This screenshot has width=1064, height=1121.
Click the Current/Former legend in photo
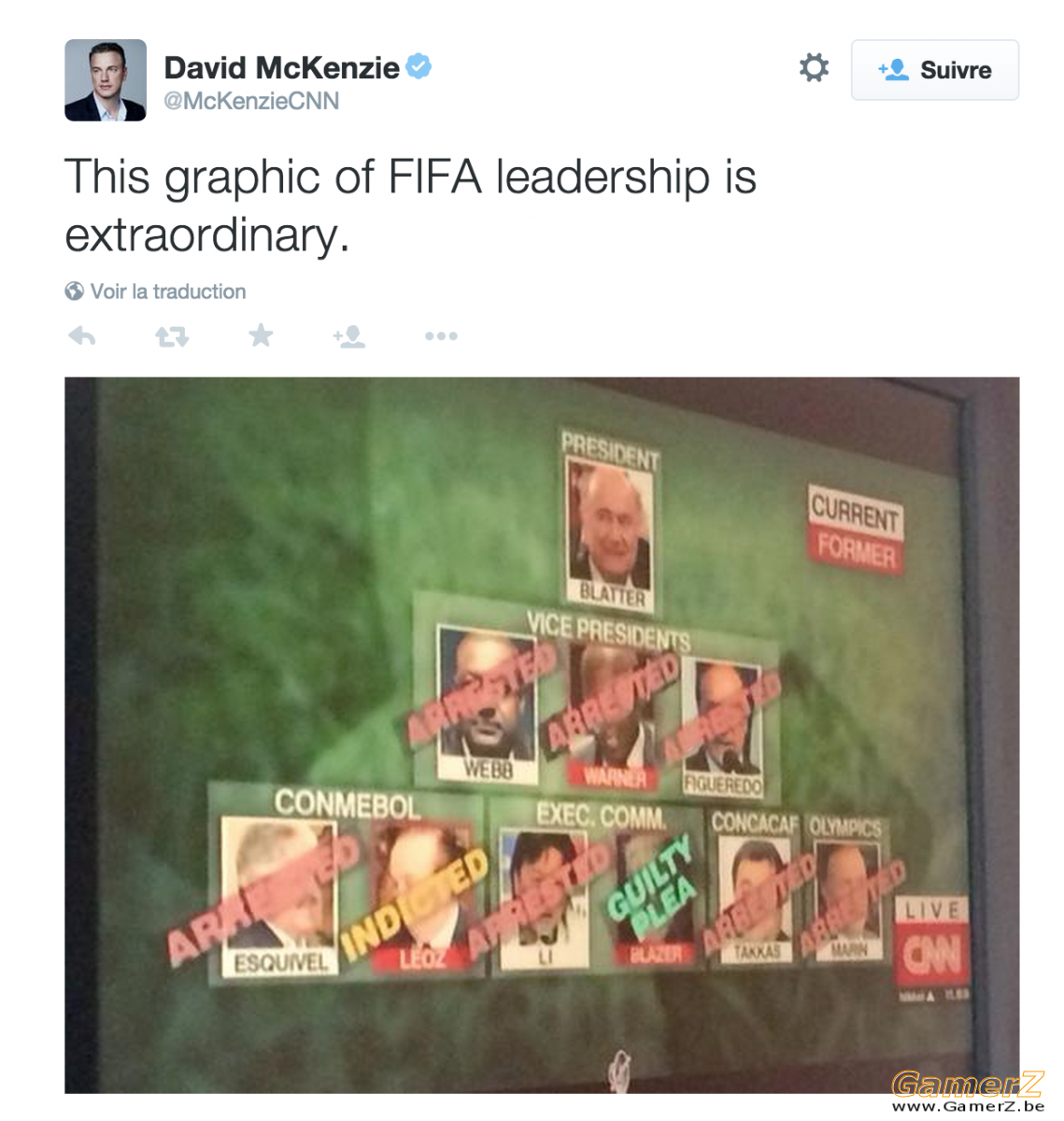click(x=855, y=530)
